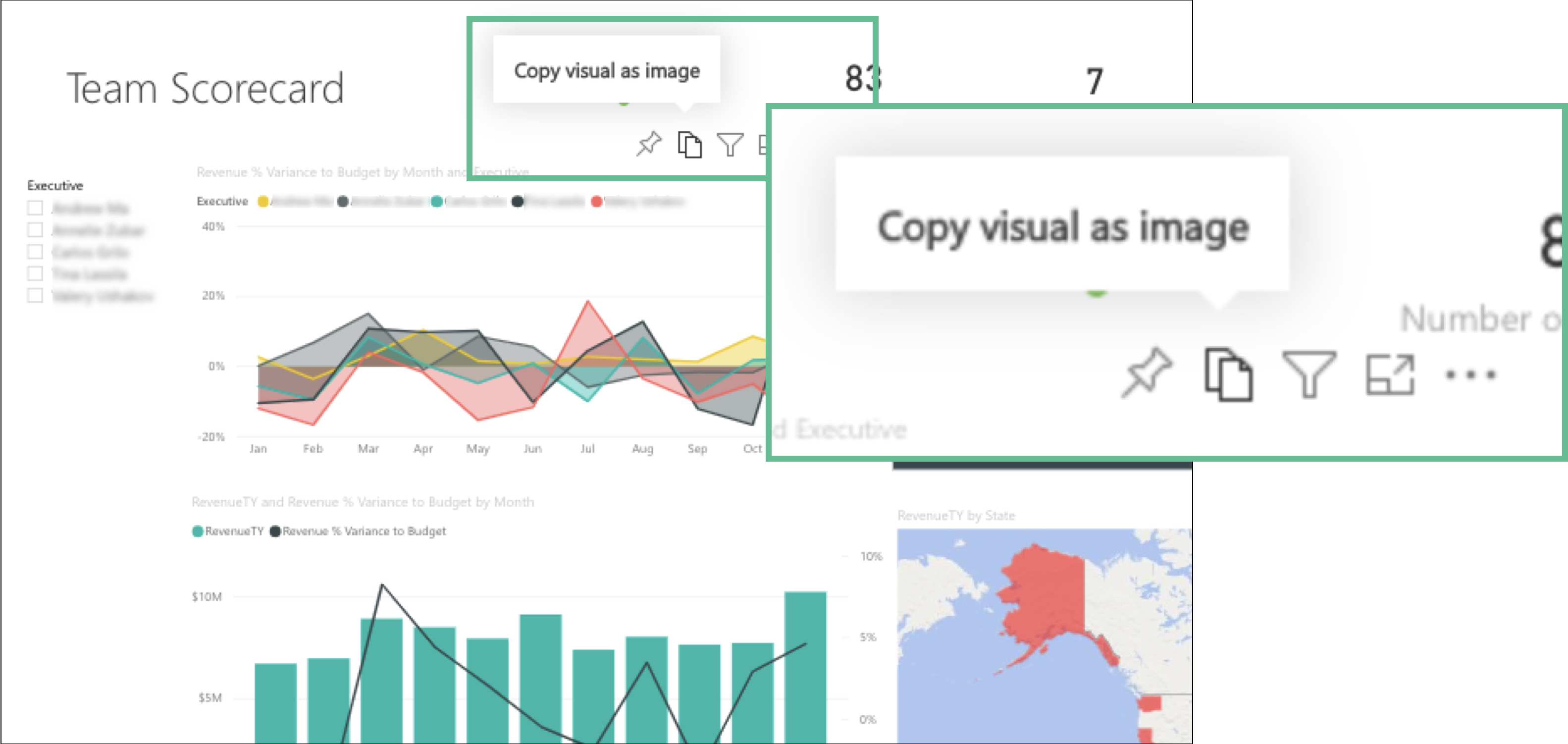
Task: Check the first Executive slicer checkbox
Action: coord(35,208)
